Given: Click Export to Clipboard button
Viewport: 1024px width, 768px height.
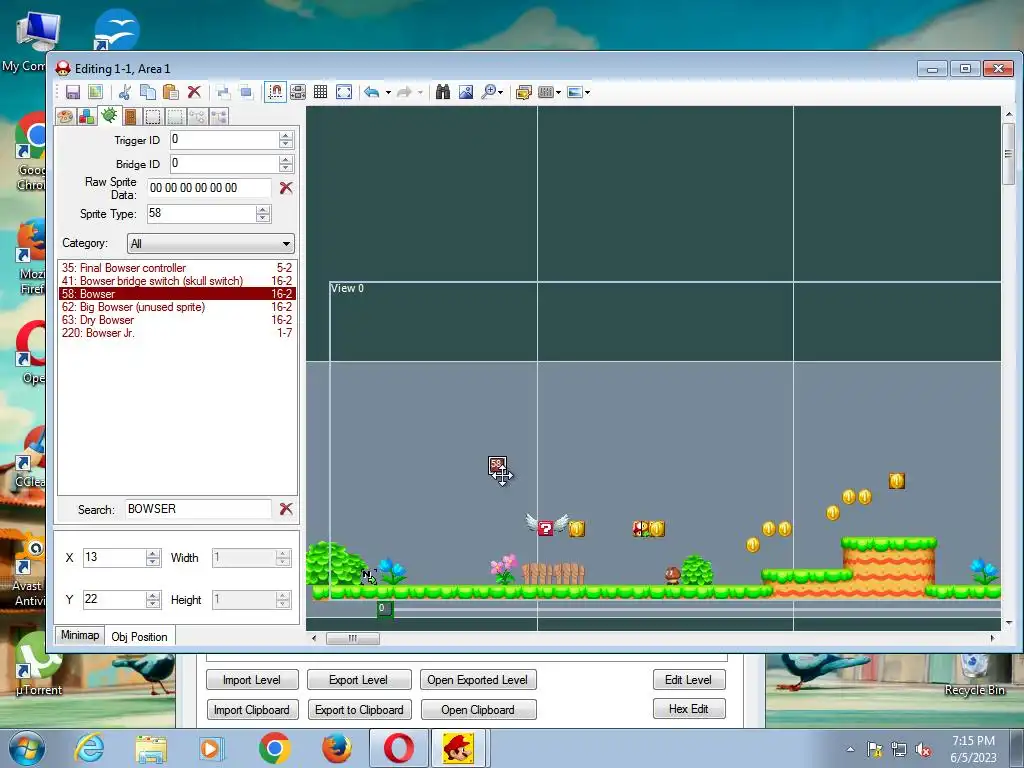Looking at the screenshot, I should coord(359,710).
